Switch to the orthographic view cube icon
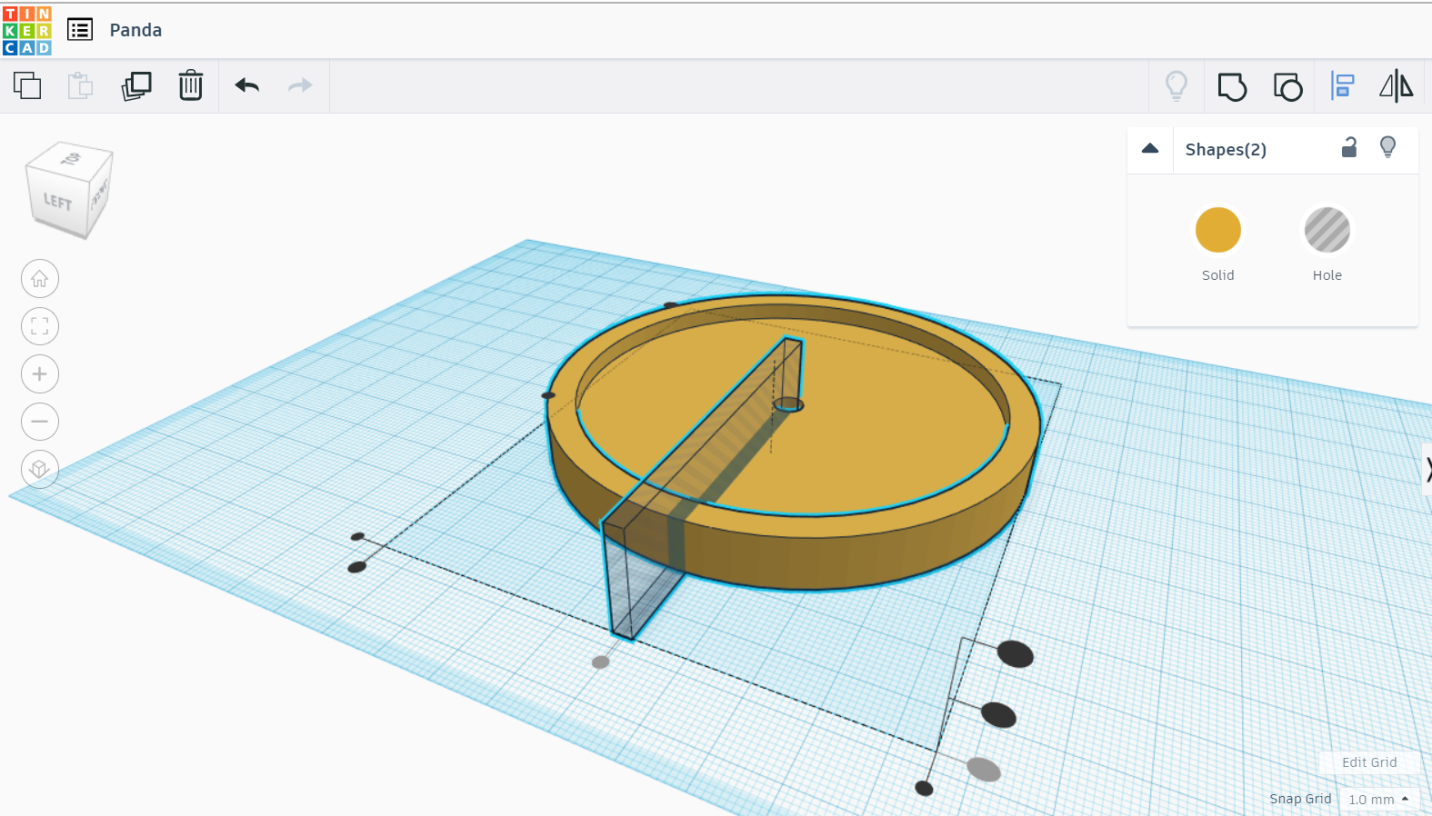1432x816 pixels. click(x=40, y=469)
